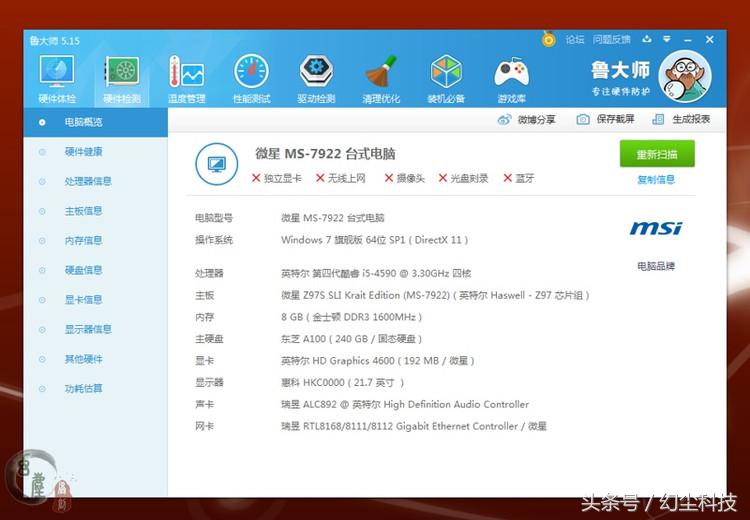Click the 微星 MS-7922 台式电脑 heading
The height and width of the screenshot is (520, 750).
pyautogui.click(x=325, y=154)
